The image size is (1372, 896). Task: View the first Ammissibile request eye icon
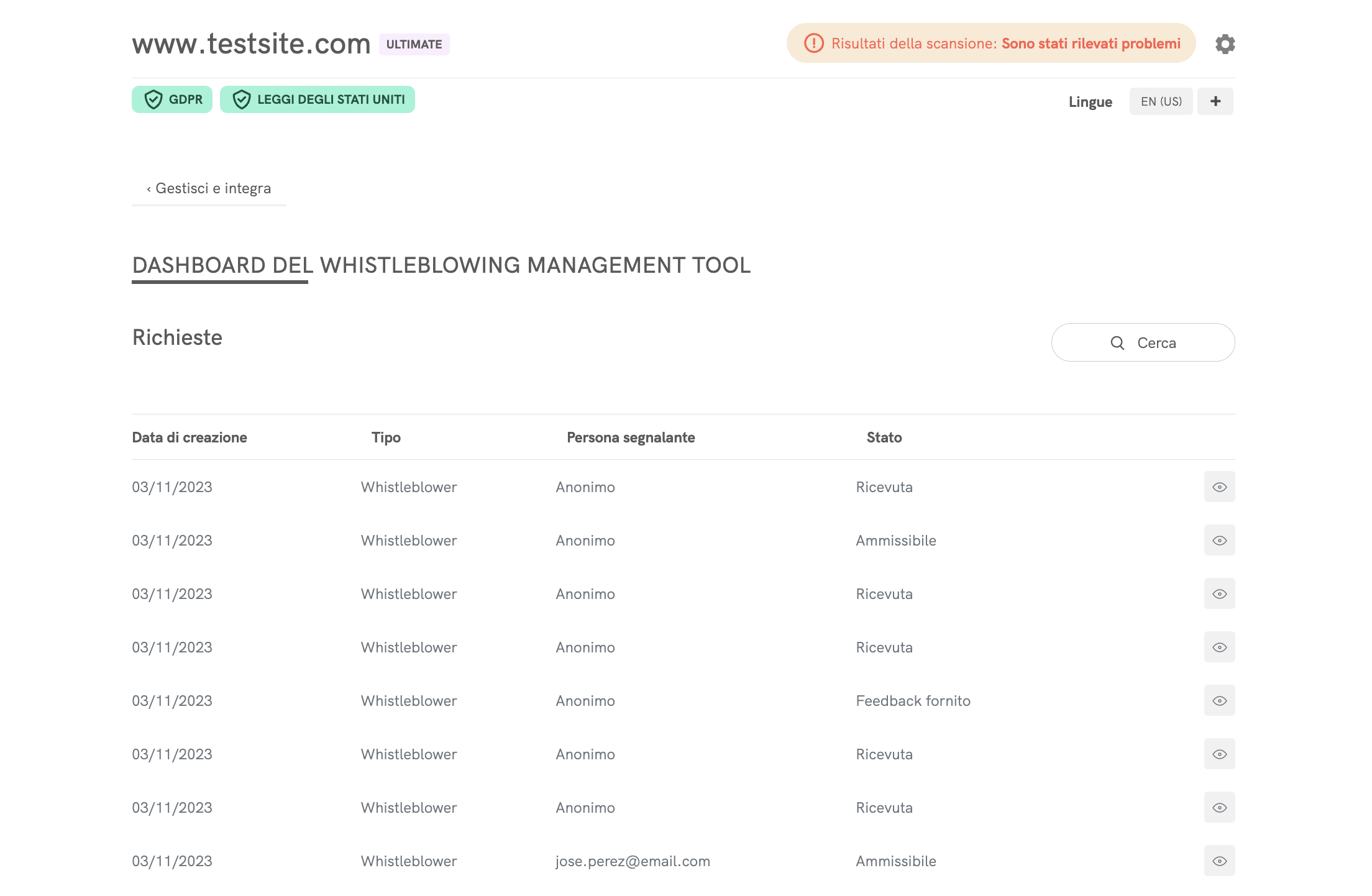(x=1219, y=541)
